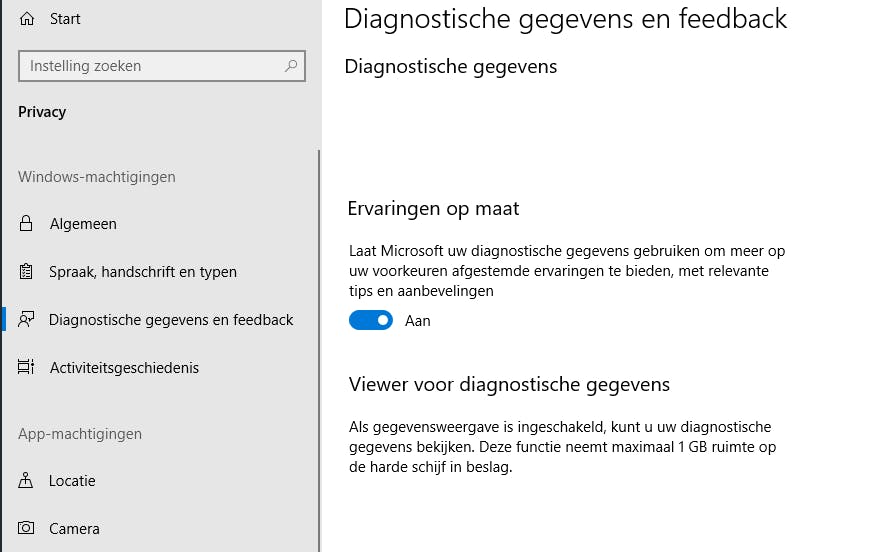Open Camera permissions label
This screenshot has height=552, width=886.
[x=75, y=529]
